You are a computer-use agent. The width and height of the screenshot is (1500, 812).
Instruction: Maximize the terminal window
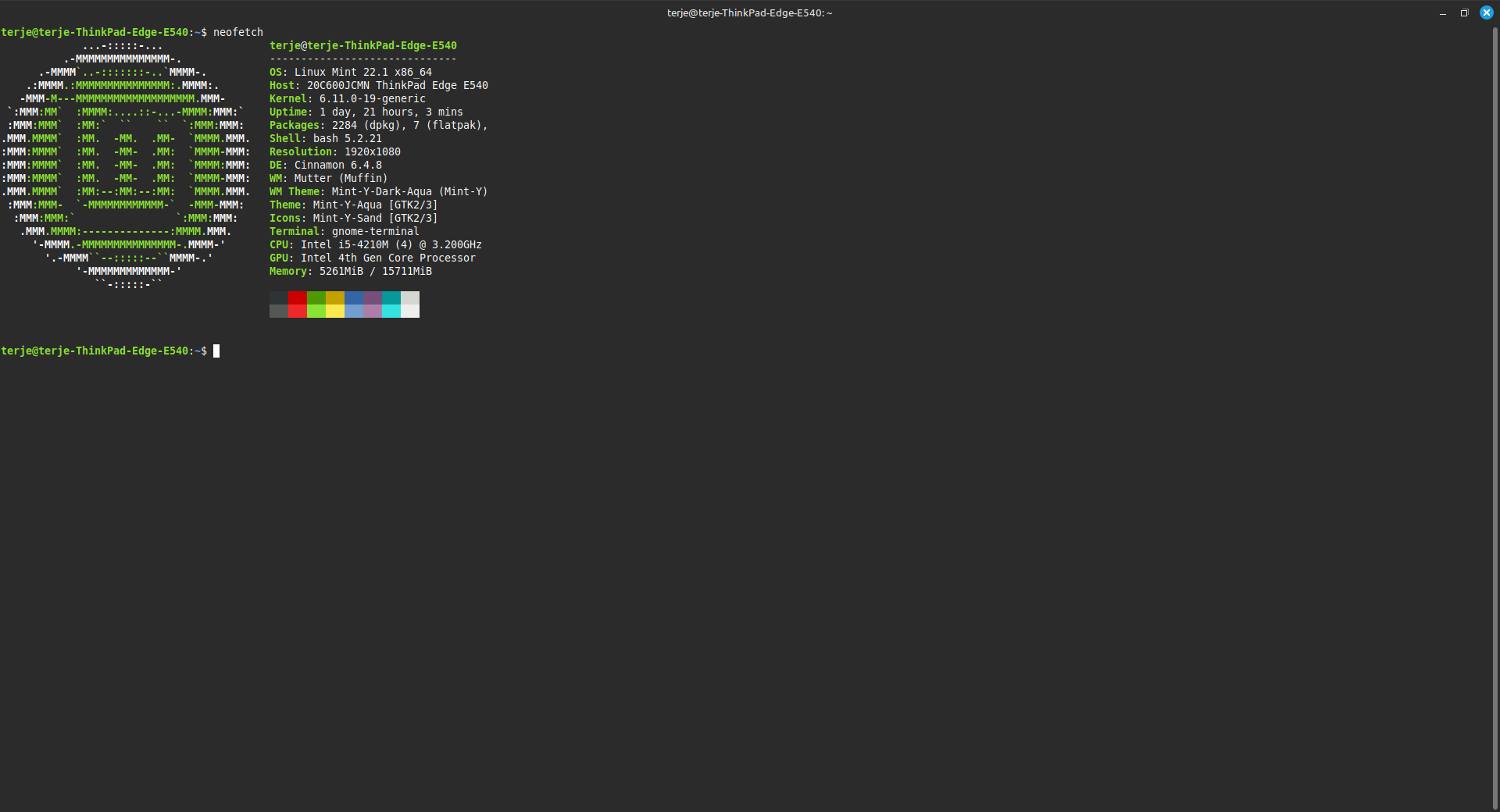click(1464, 13)
